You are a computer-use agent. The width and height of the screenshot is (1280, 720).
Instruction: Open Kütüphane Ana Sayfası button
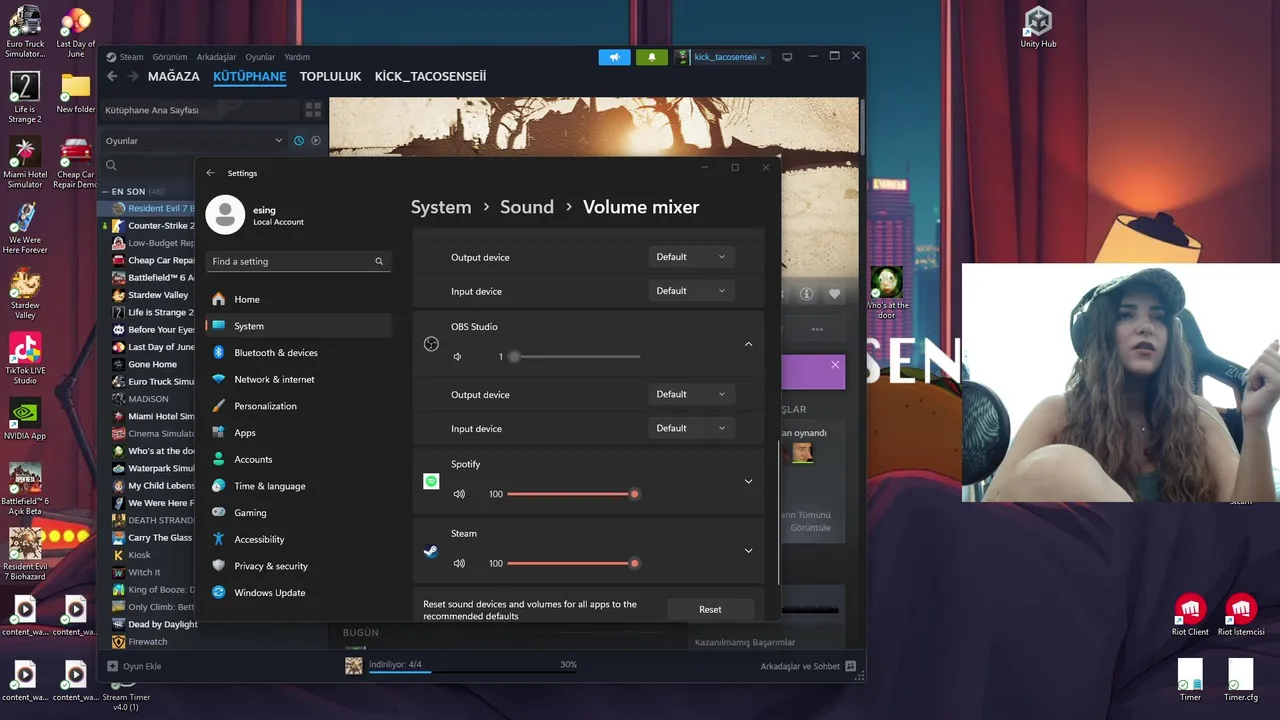click(200, 110)
